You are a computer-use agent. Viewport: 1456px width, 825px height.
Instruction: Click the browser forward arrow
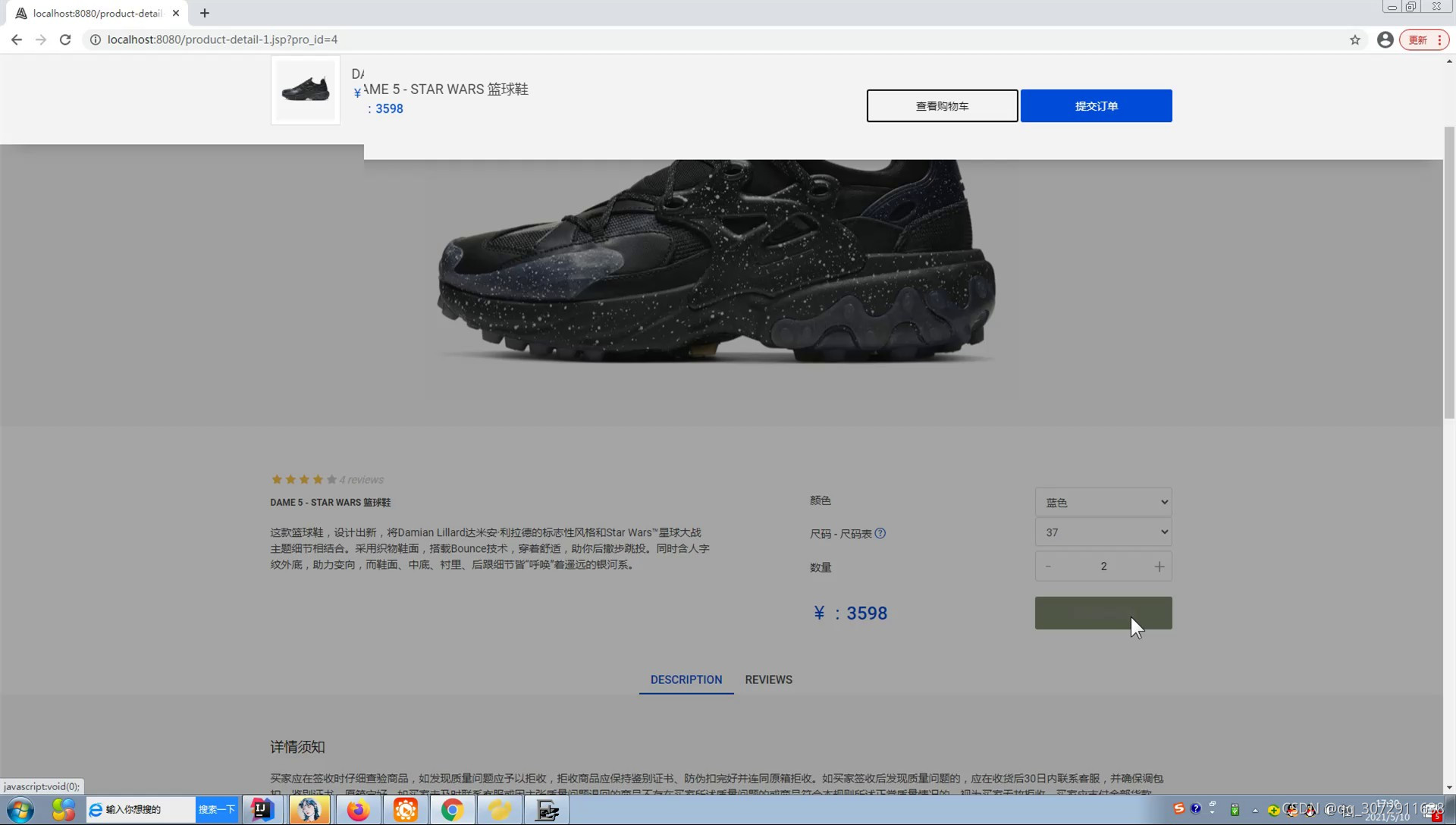pos(41,39)
